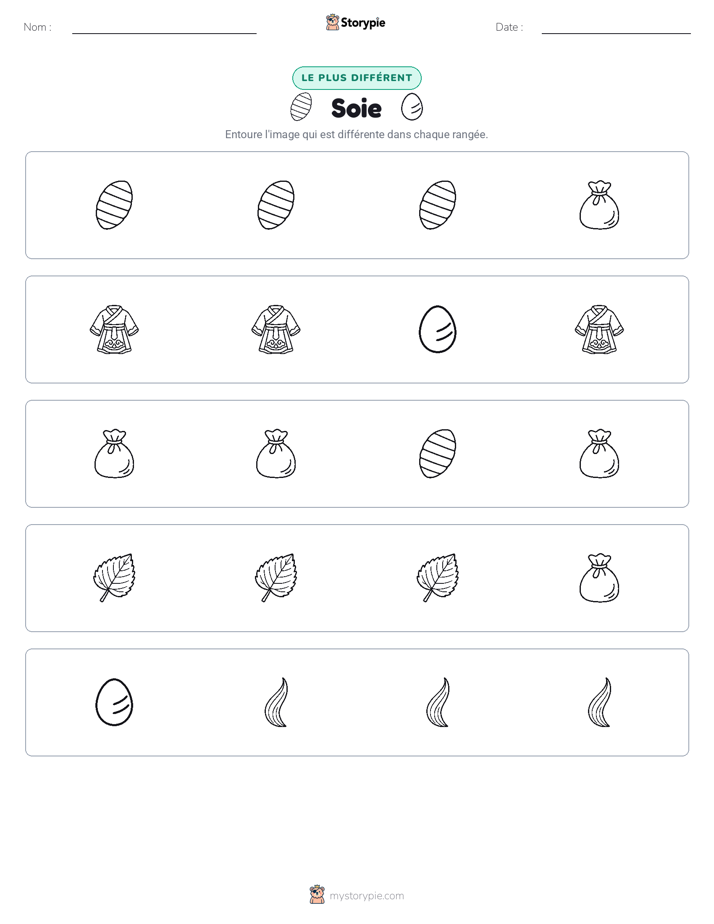
Task: Click the Nom input line
Action: [164, 28]
